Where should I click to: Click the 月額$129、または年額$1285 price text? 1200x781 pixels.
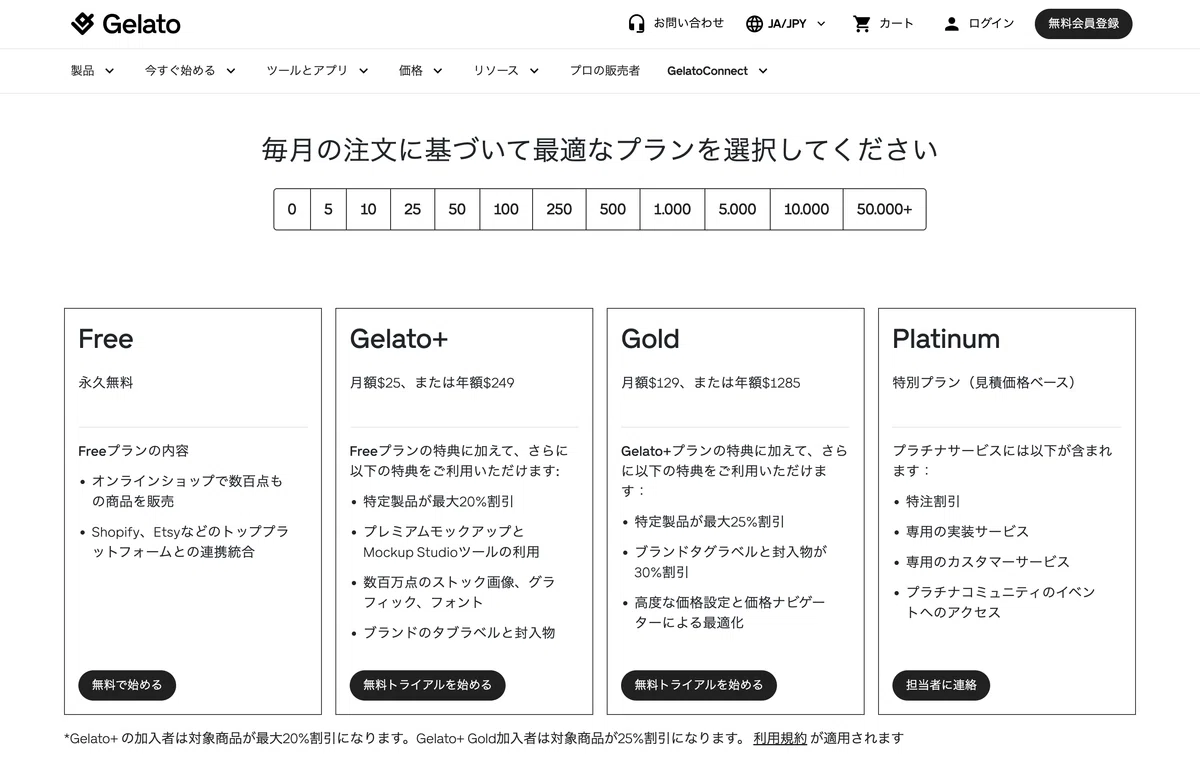pyautogui.click(x=711, y=382)
